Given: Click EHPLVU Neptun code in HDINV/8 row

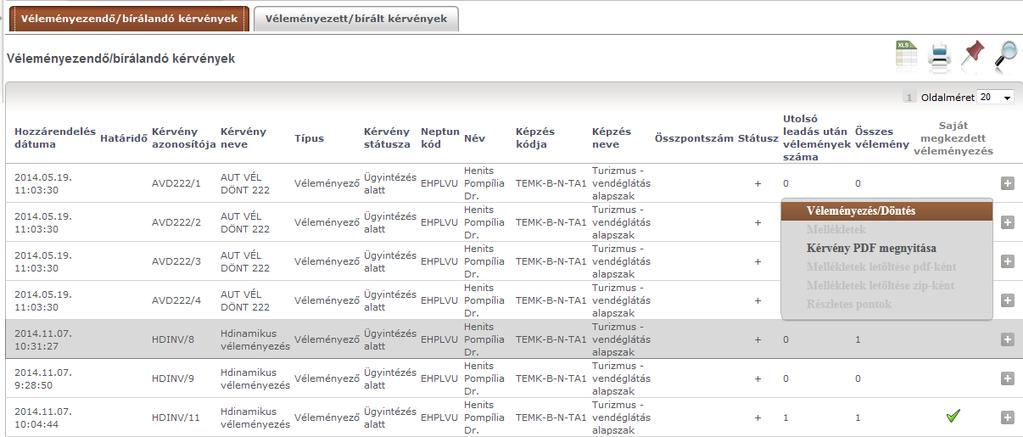Looking at the screenshot, I should pos(440,339).
